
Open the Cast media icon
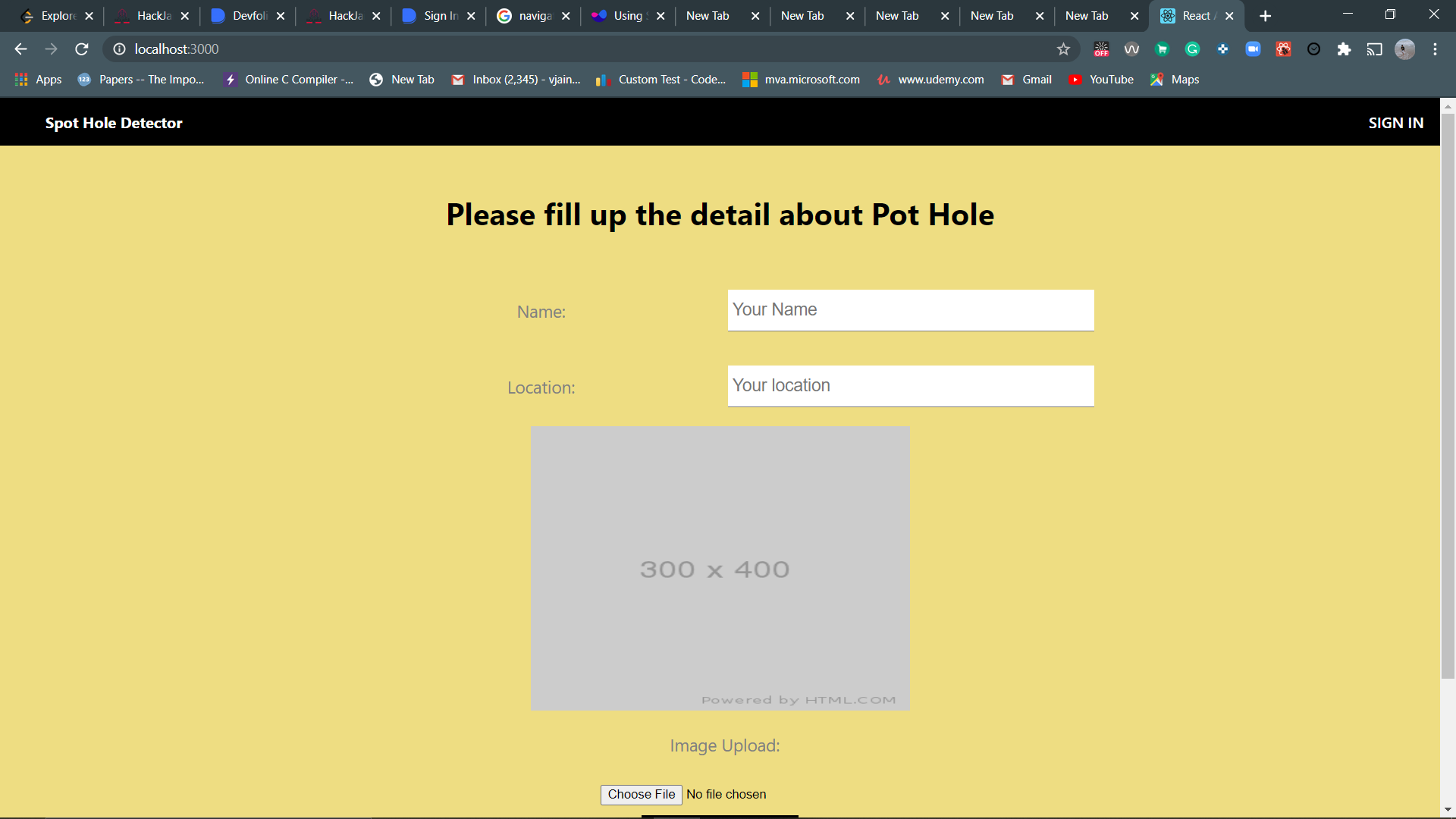[x=1374, y=49]
